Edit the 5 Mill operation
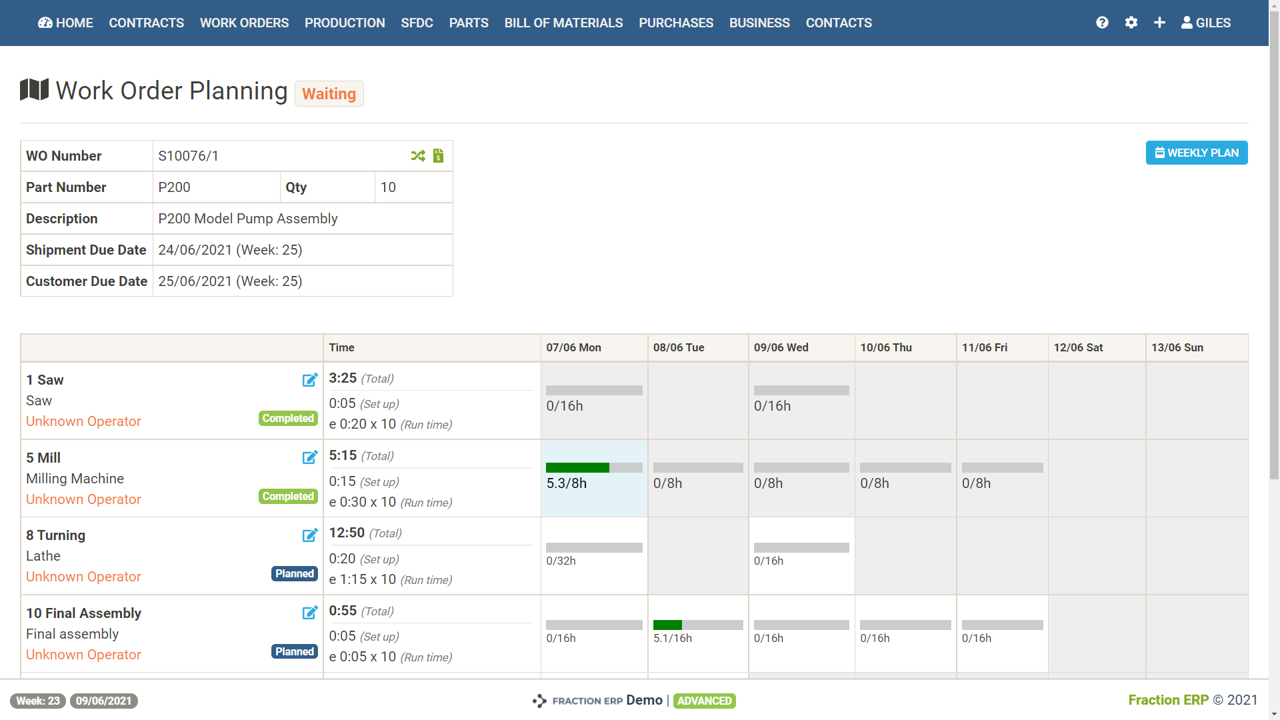This screenshot has width=1280, height=720. click(x=310, y=457)
